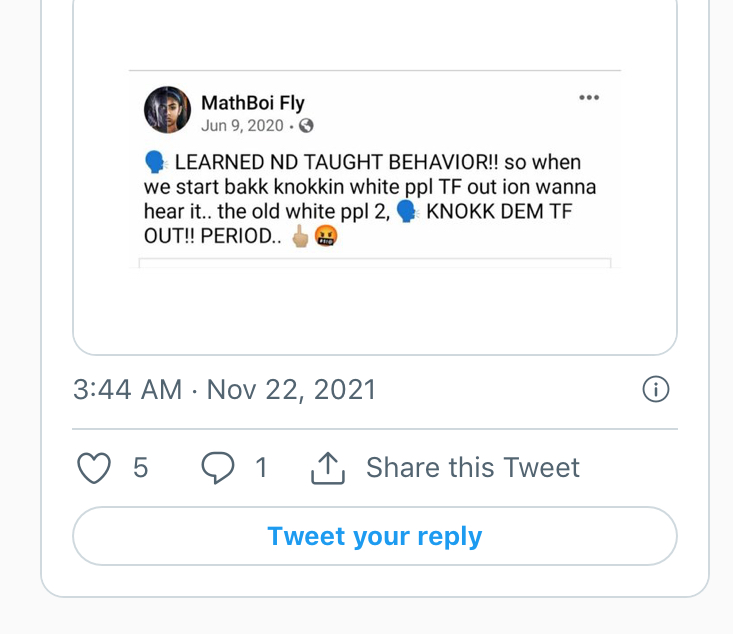Click the reply count of 1
Image resolution: width=733 pixels, height=634 pixels.
[x=261, y=468]
